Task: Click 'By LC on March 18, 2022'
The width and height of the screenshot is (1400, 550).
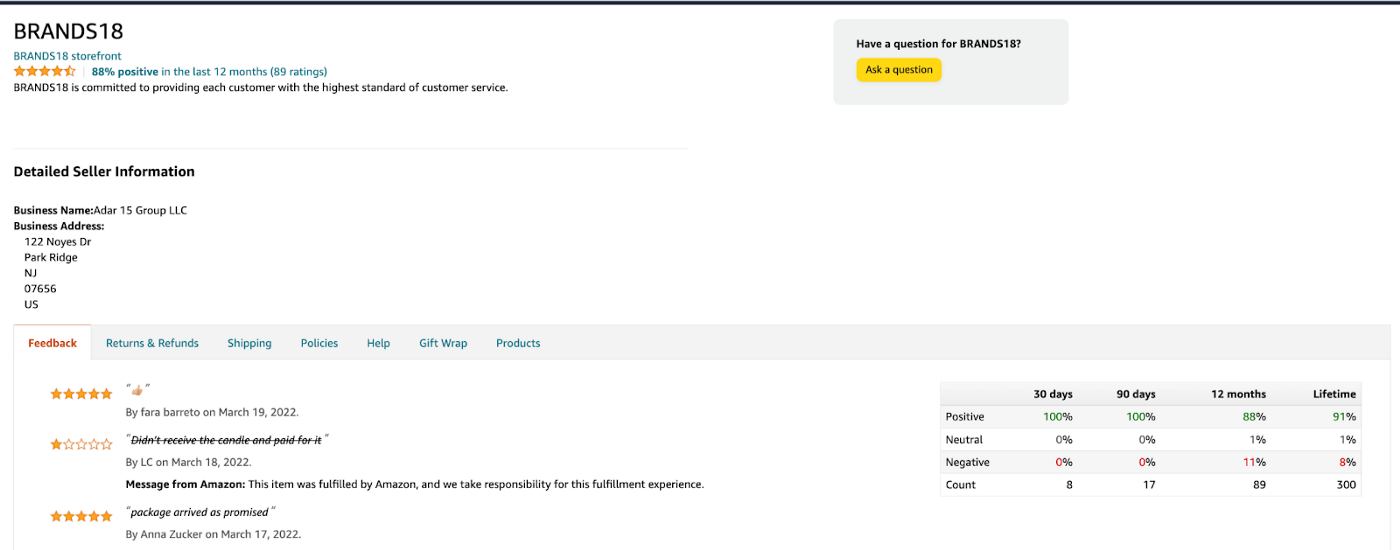Action: (x=189, y=462)
